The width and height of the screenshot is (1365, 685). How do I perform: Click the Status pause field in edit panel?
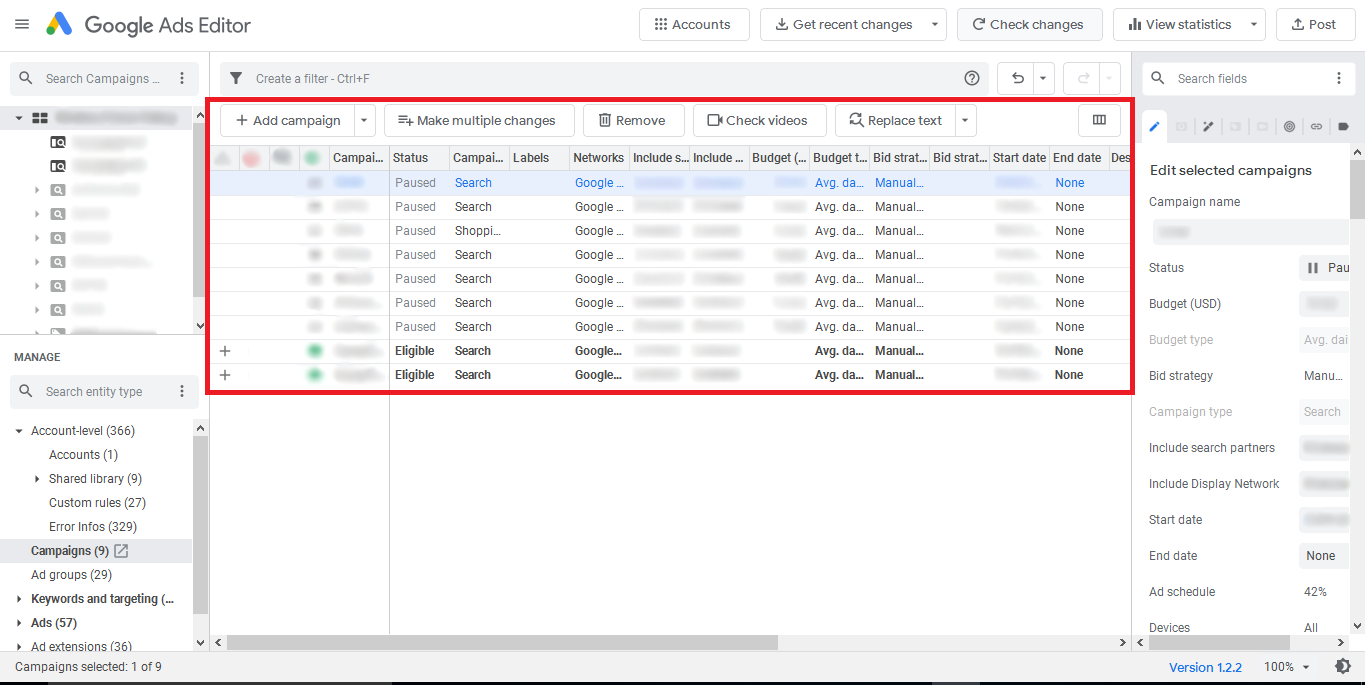point(1325,268)
